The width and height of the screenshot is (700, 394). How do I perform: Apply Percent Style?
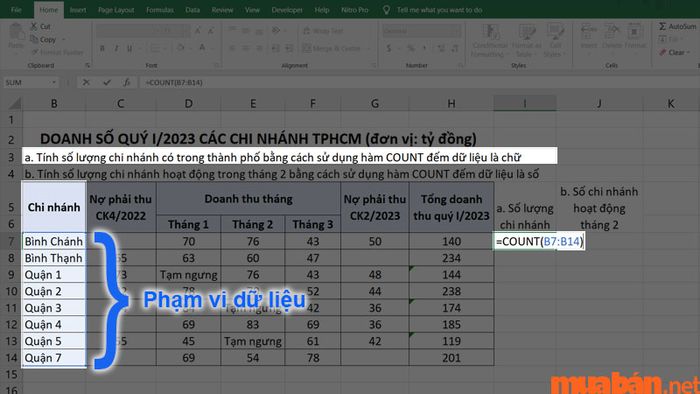point(411,48)
